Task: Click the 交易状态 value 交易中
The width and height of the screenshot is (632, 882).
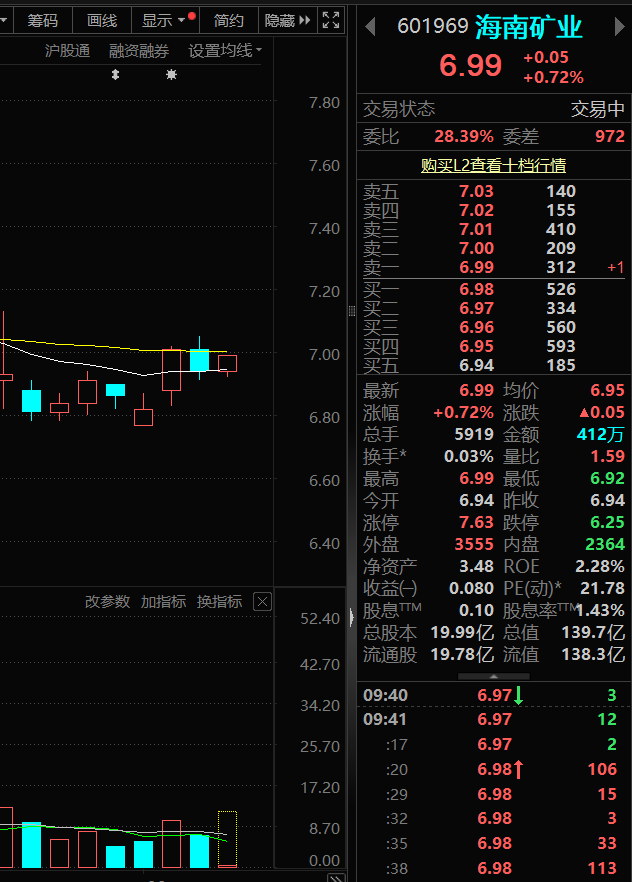Action: click(x=598, y=109)
